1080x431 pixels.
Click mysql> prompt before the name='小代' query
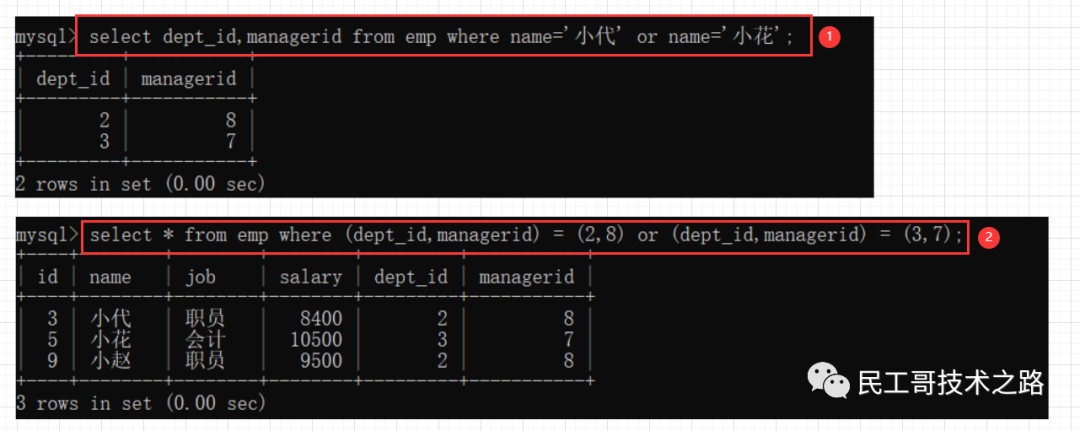[46, 37]
